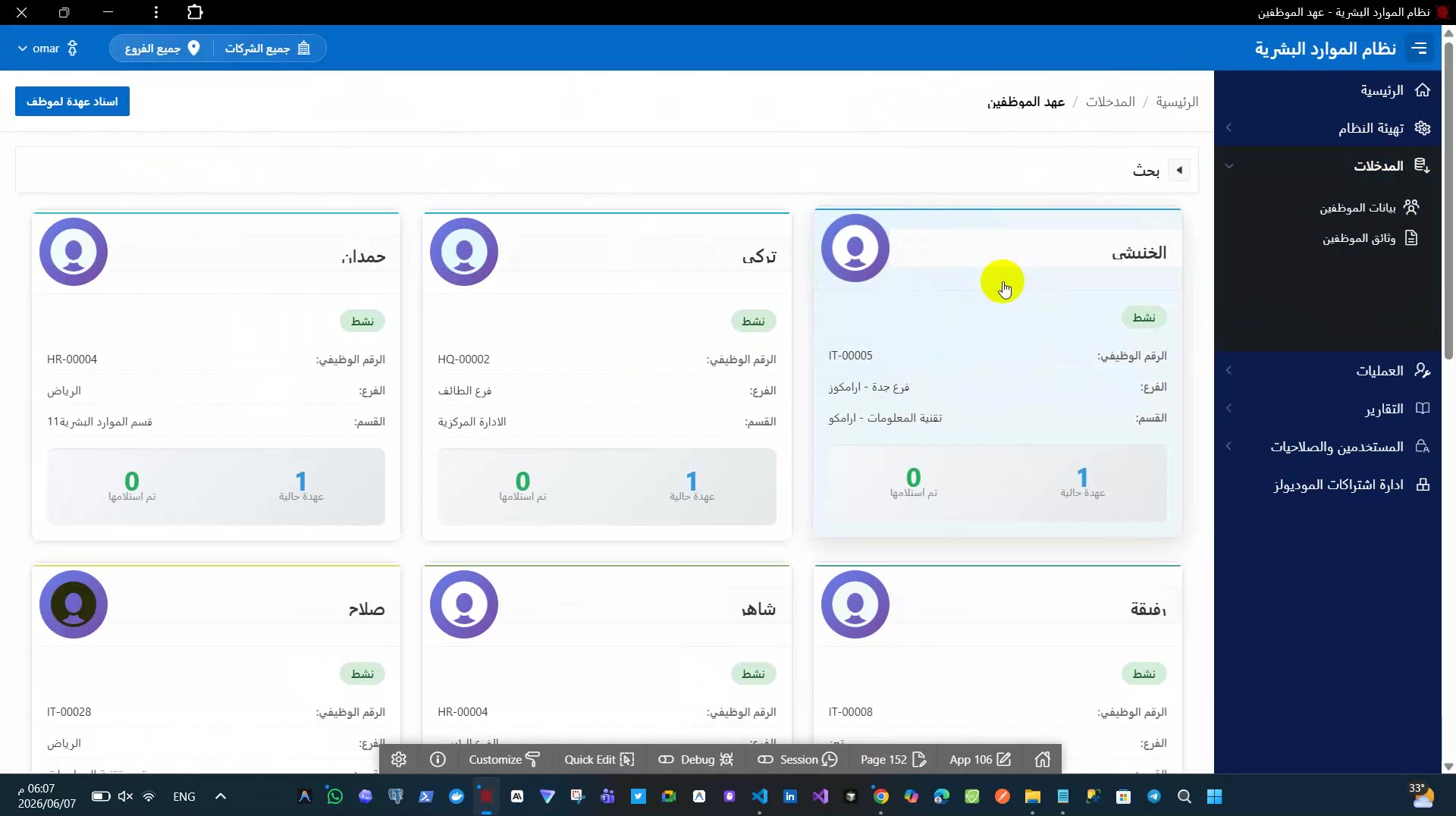Click info icon in developer toolbar

(x=438, y=759)
